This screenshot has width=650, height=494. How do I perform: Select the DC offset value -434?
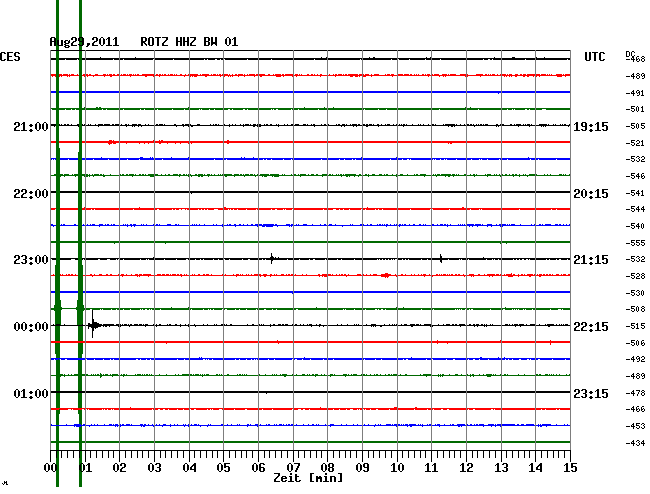pyautogui.click(x=635, y=443)
